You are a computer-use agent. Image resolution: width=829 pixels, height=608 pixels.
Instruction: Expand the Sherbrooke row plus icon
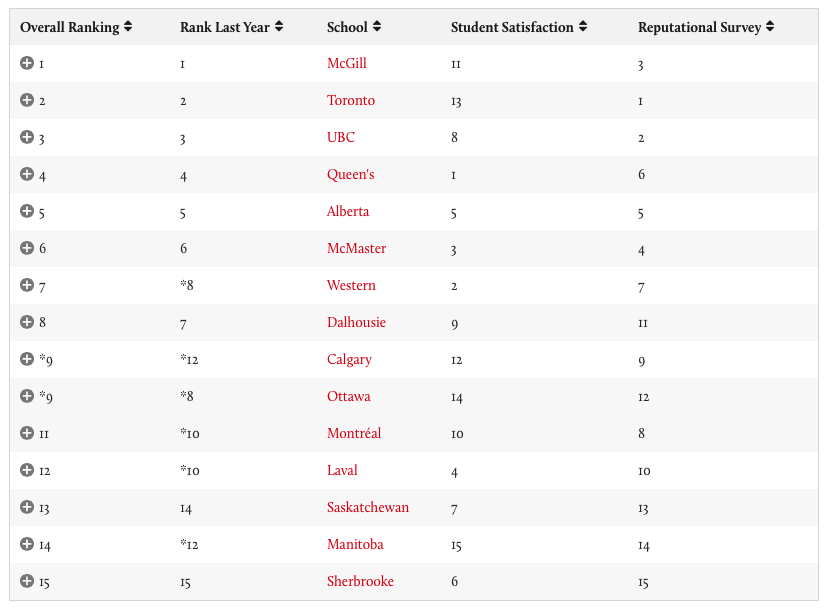(27, 581)
